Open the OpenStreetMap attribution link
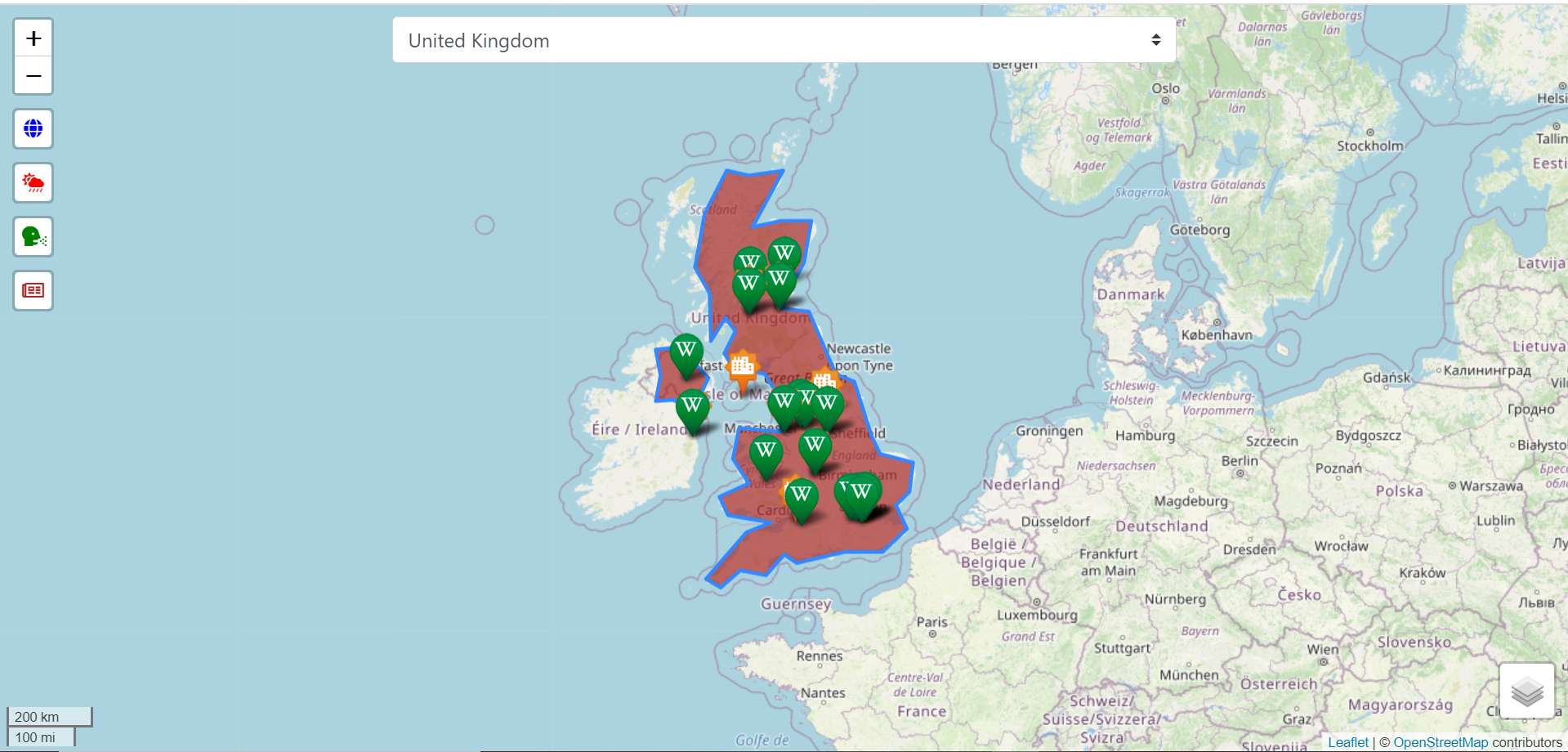This screenshot has width=1568, height=752. coord(1441,742)
